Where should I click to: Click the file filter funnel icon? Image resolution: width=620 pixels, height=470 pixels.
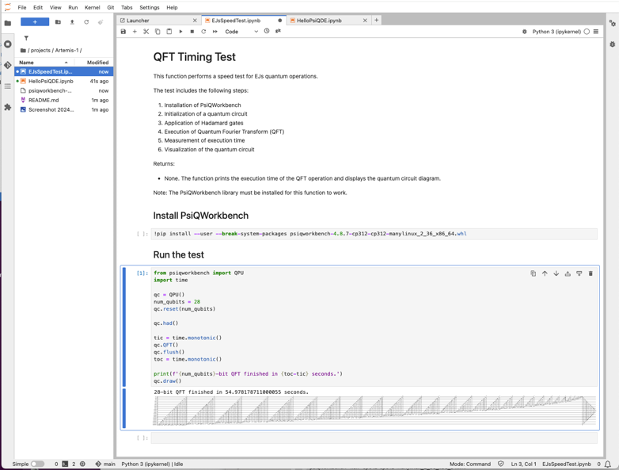26,38
